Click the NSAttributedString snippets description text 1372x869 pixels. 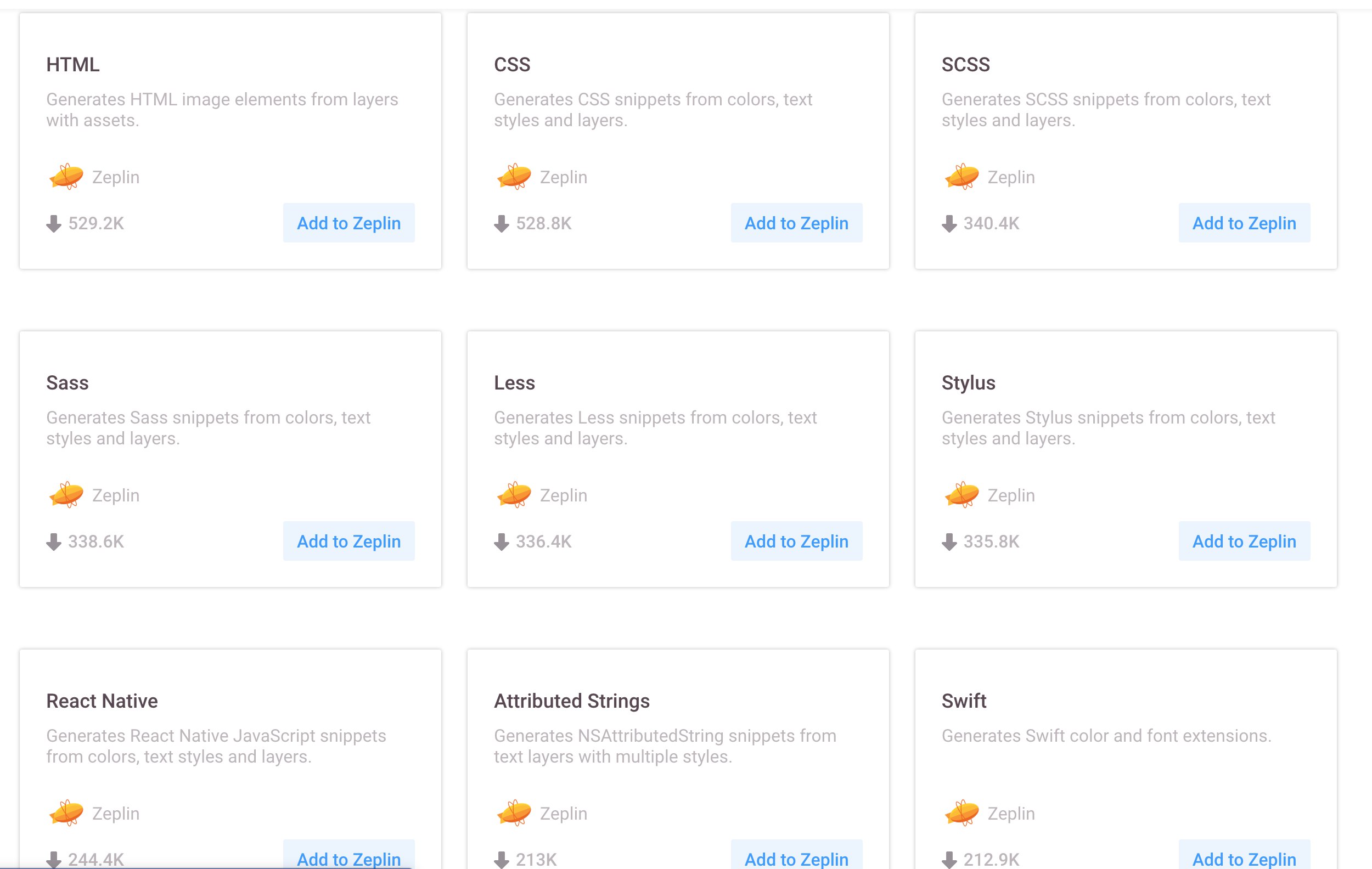tap(665, 747)
